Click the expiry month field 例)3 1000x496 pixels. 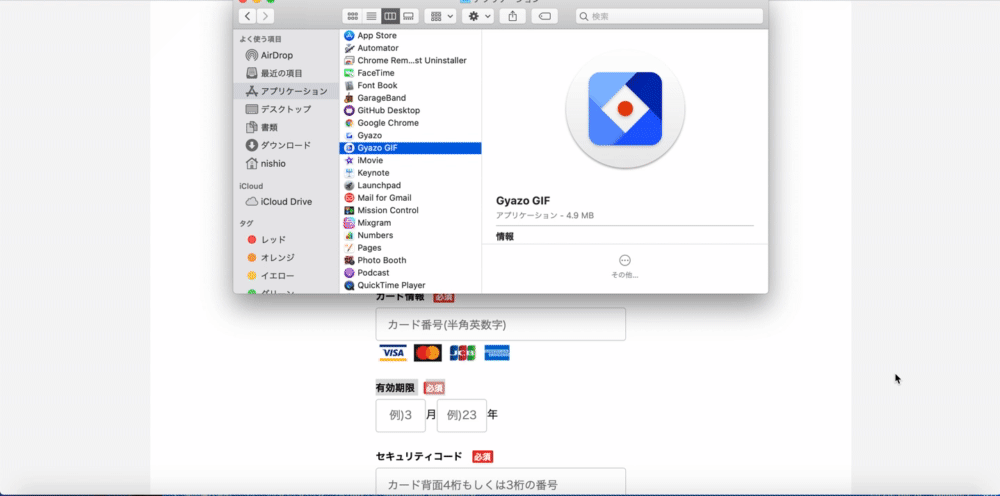(x=401, y=416)
